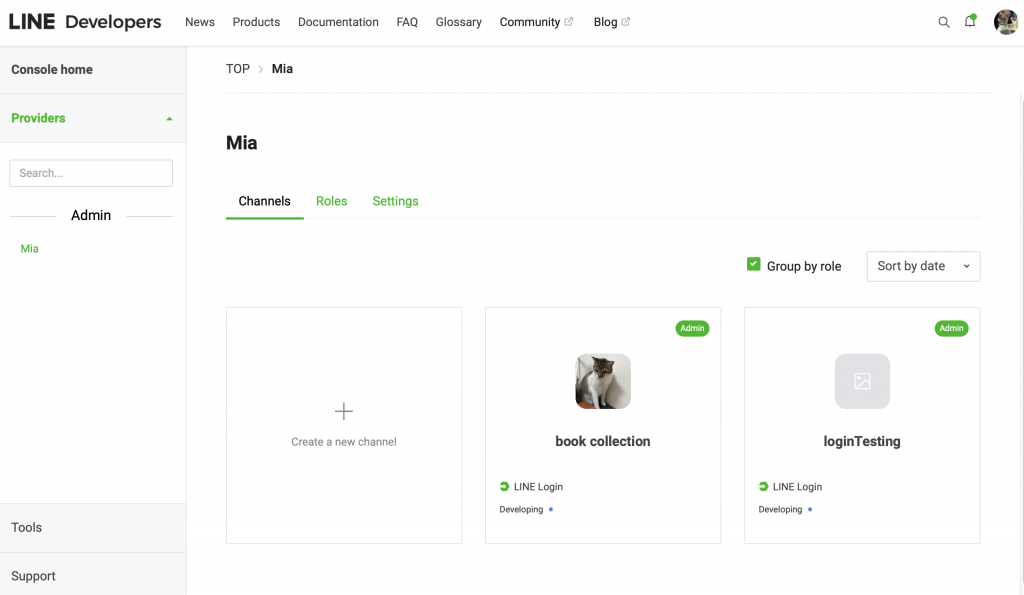Click the Admin group label in sidebar
This screenshot has height=595, width=1024.
(x=91, y=216)
